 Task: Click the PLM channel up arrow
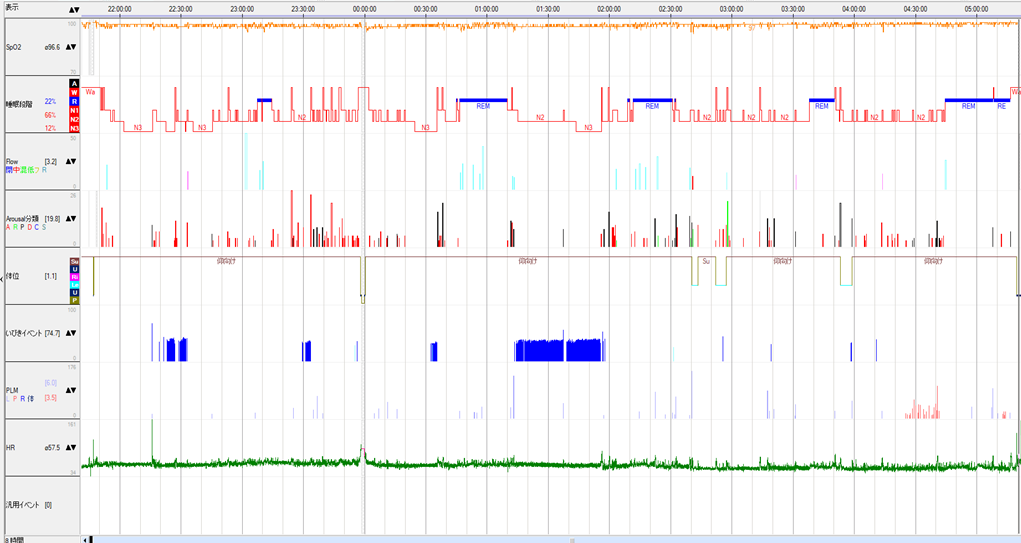[68, 391]
